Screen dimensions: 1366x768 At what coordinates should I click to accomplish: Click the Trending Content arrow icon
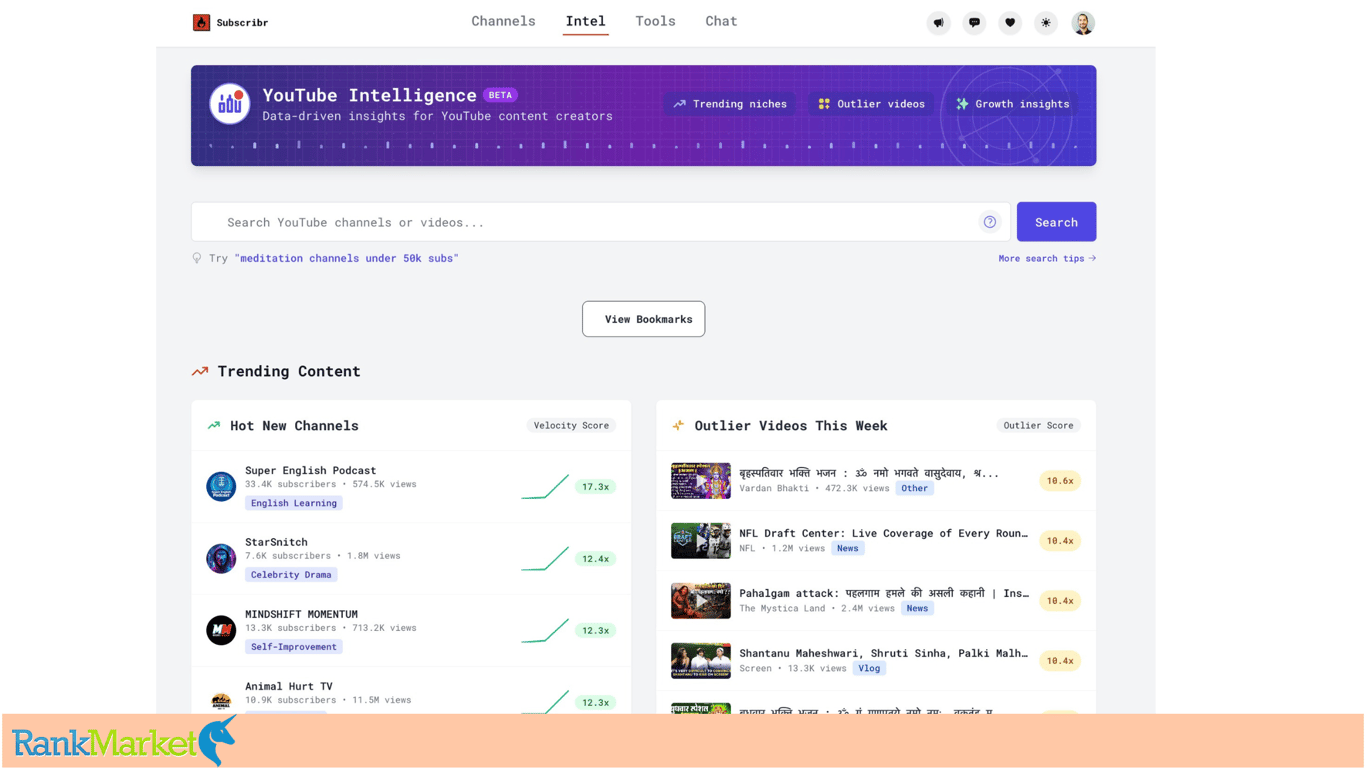point(200,371)
